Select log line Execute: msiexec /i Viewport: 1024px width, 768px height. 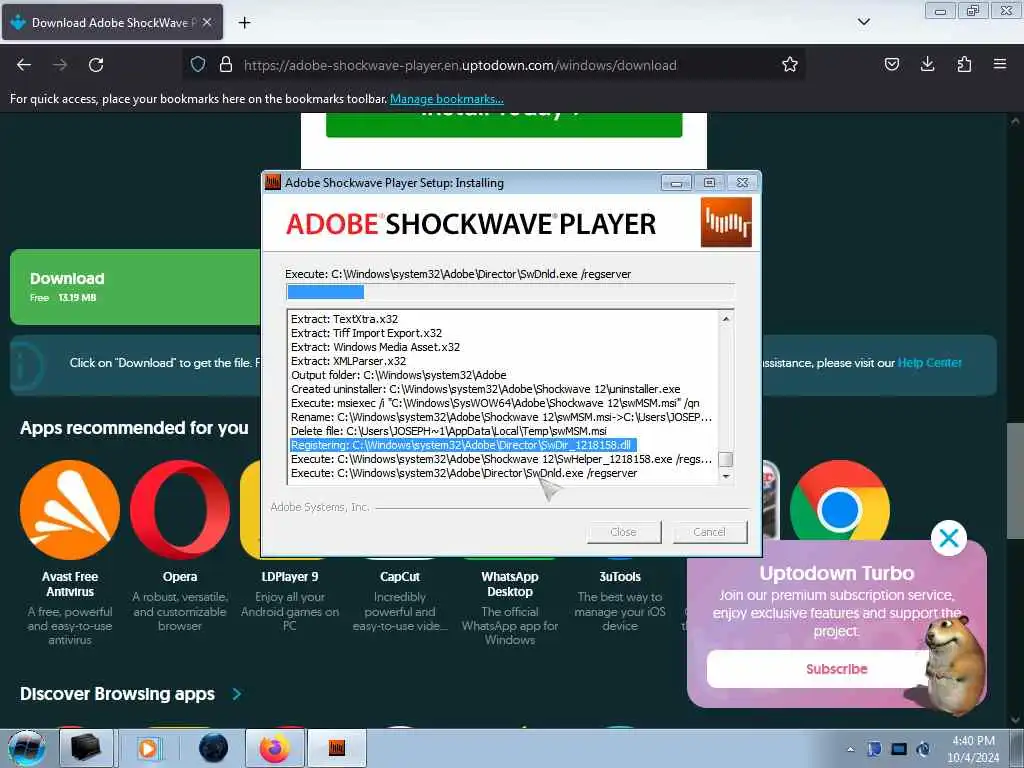495,403
